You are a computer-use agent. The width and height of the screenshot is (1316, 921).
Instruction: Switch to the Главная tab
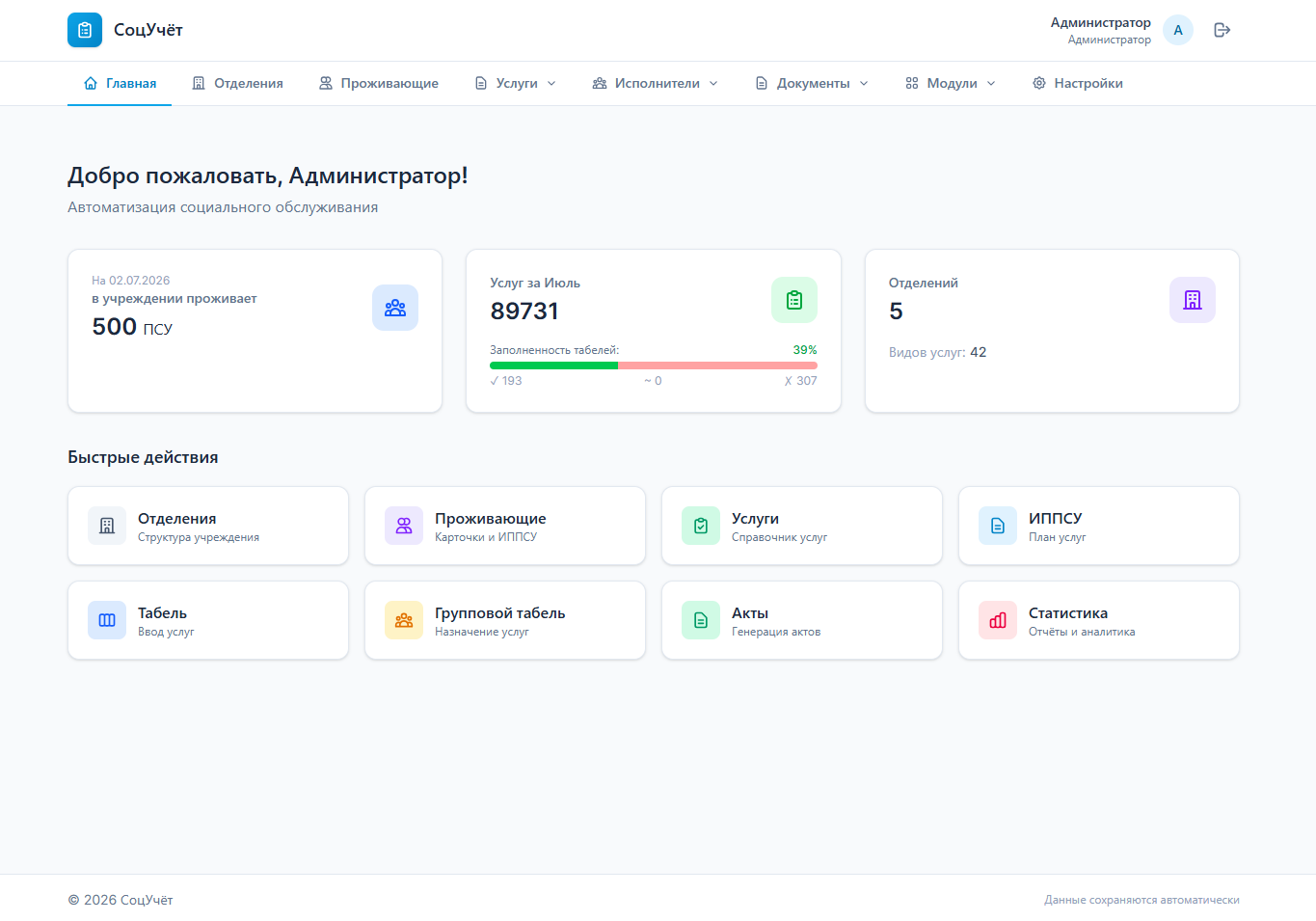[x=120, y=83]
